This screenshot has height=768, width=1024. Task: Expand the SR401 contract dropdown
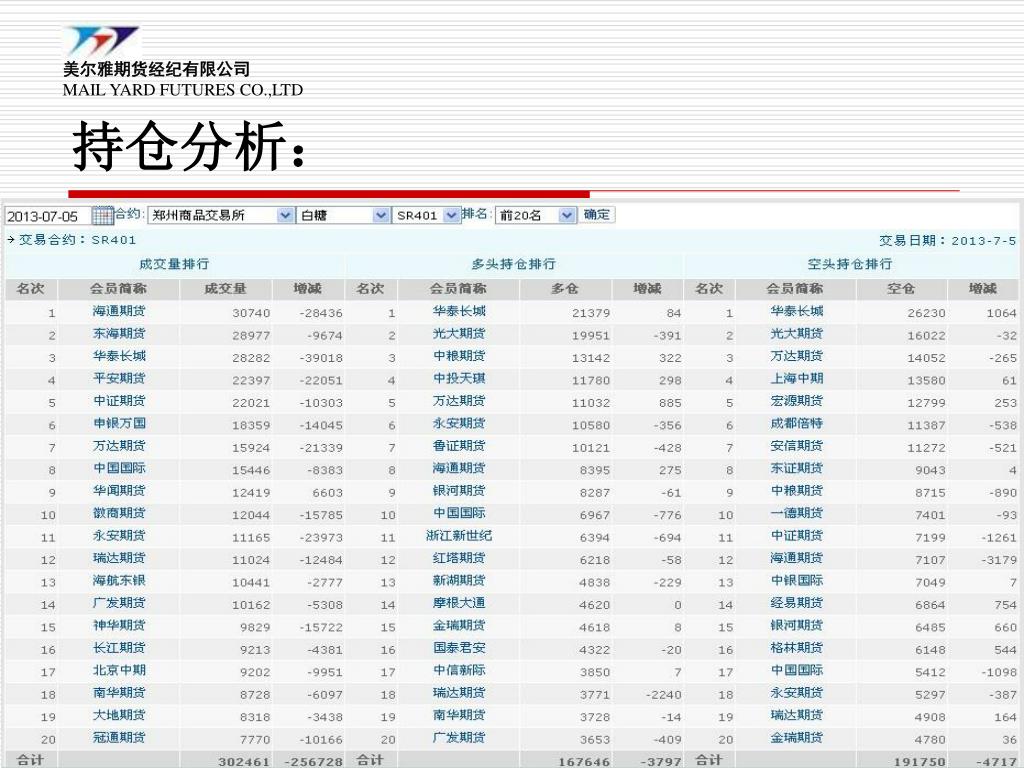coord(426,215)
